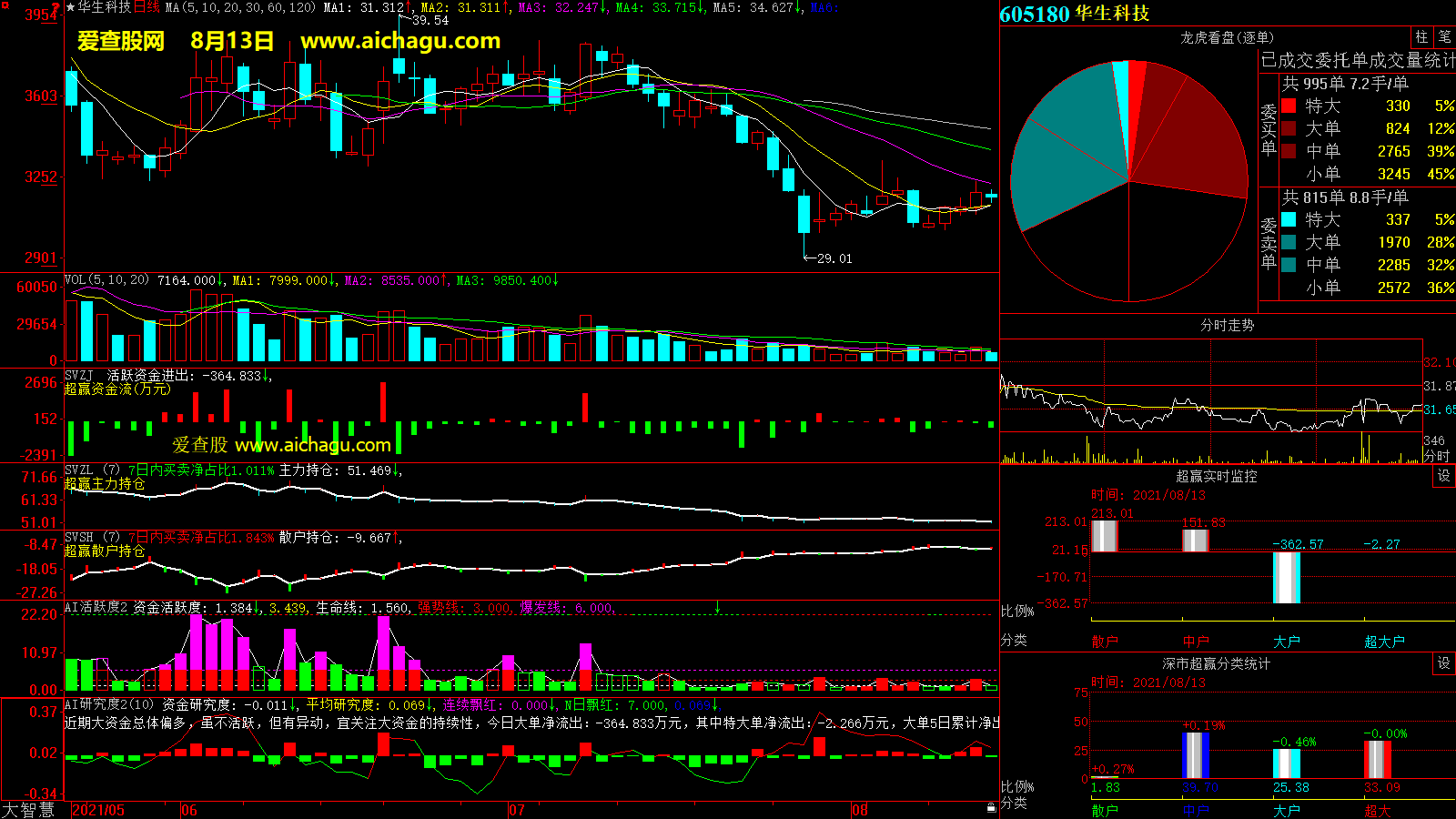Click the cyan 特大 sell order swatch
The height and width of the screenshot is (819, 1456).
[1289, 219]
